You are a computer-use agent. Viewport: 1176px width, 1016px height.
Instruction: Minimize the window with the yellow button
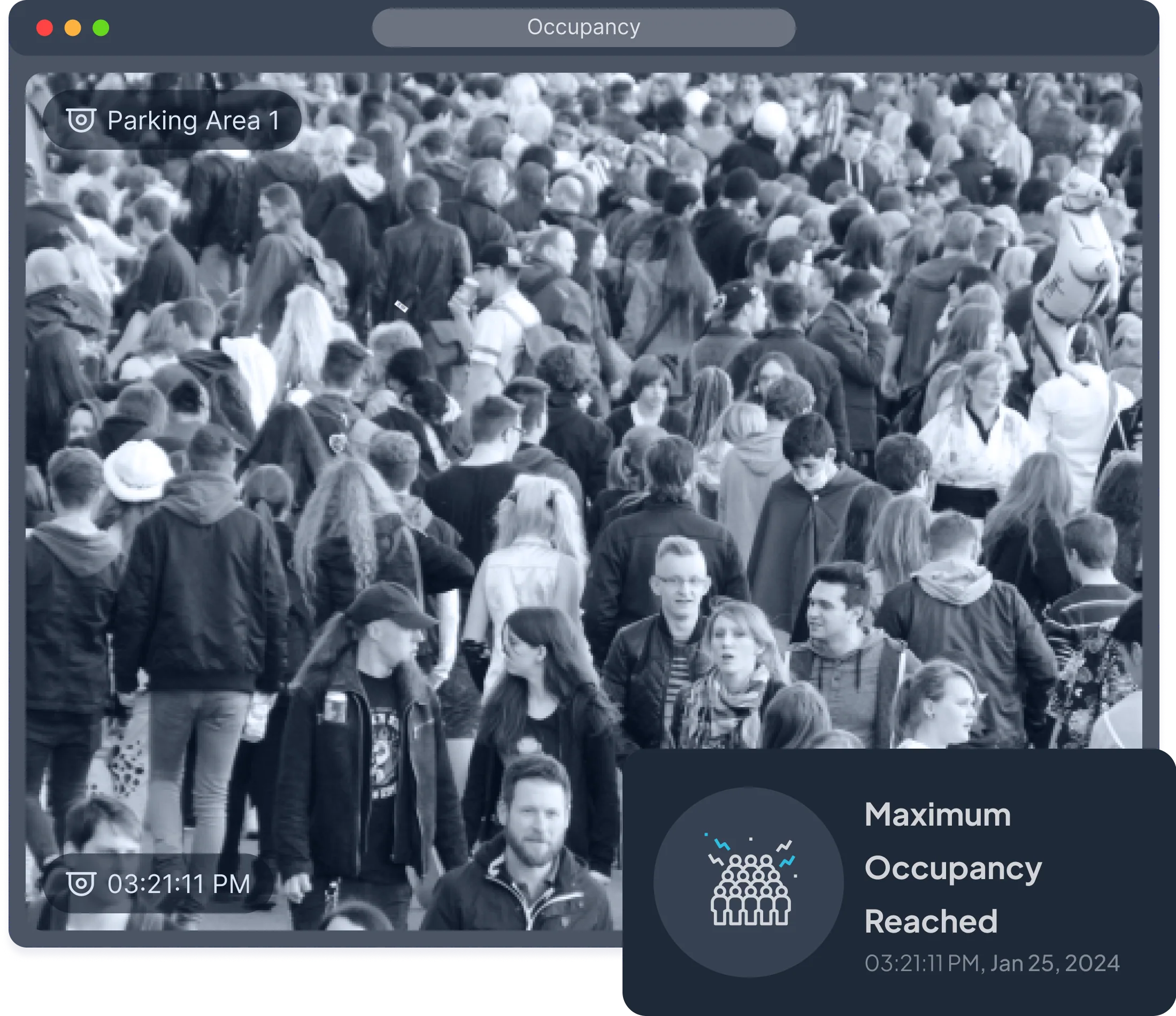73,28
